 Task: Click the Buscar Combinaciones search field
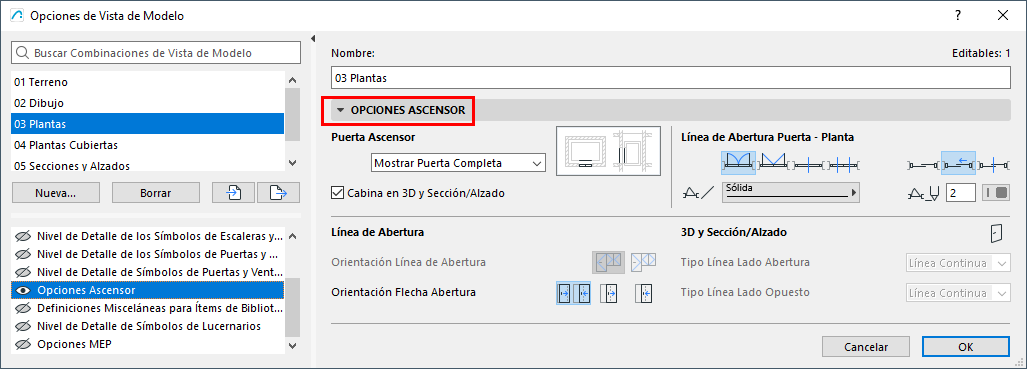(157, 53)
